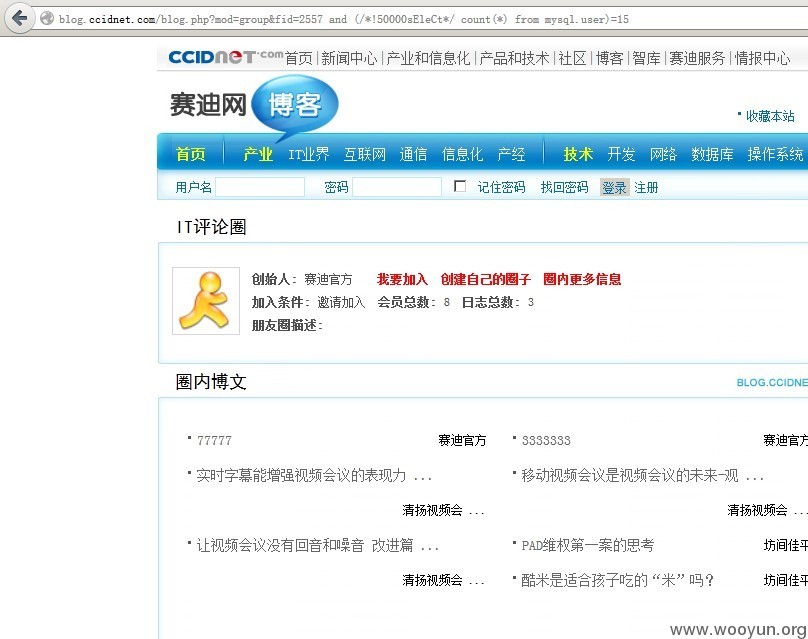This screenshot has width=808, height=639.
Task: Select 操作系统 in blue navigation bar
Action: click(775, 154)
